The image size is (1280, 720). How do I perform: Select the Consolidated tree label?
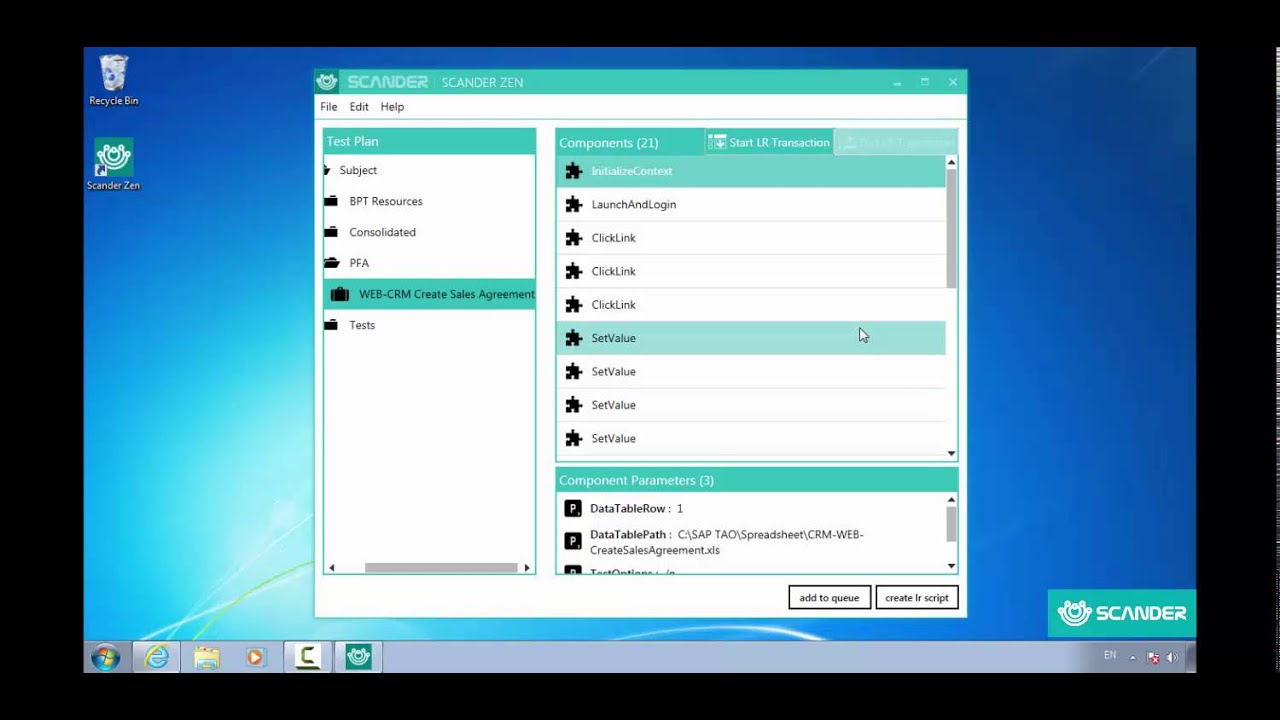tap(382, 232)
